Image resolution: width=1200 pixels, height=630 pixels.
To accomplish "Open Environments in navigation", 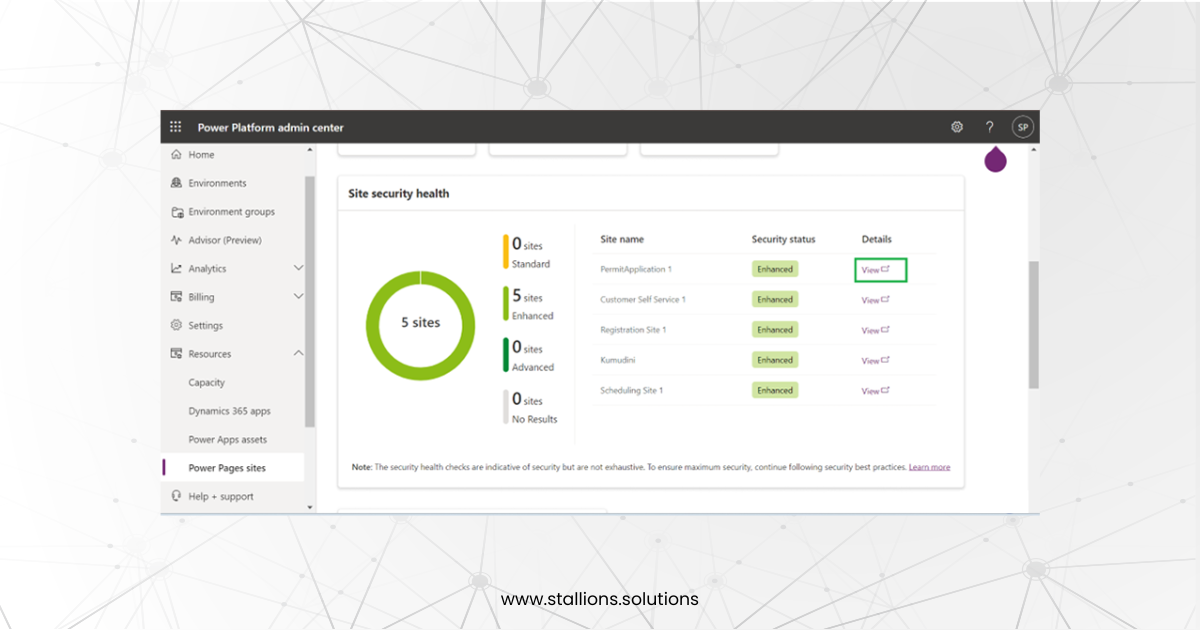I will pyautogui.click(x=217, y=183).
